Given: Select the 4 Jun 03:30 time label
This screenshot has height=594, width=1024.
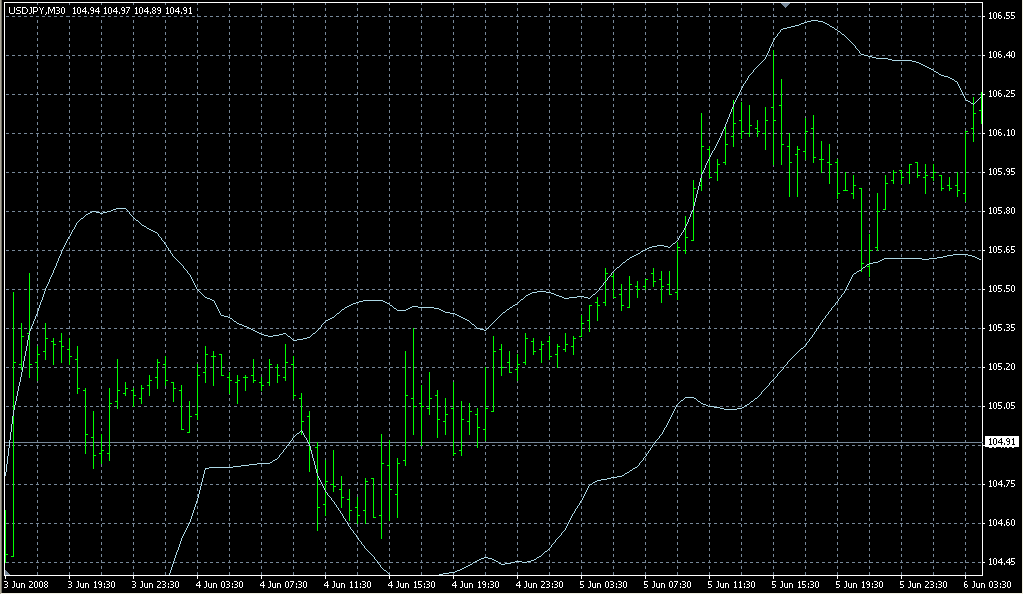Looking at the screenshot, I should pyautogui.click(x=219, y=585).
